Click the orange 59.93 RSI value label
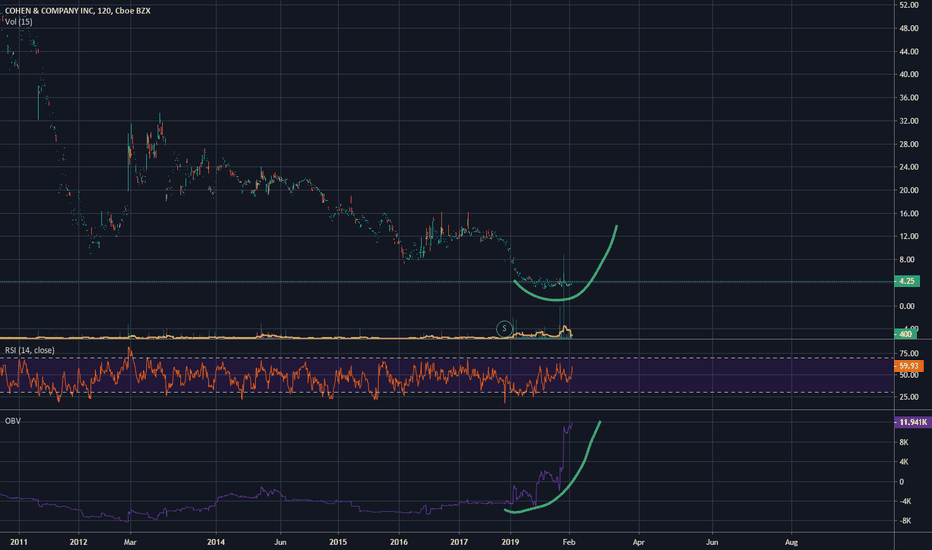This screenshot has height=550, width=932. coord(909,366)
